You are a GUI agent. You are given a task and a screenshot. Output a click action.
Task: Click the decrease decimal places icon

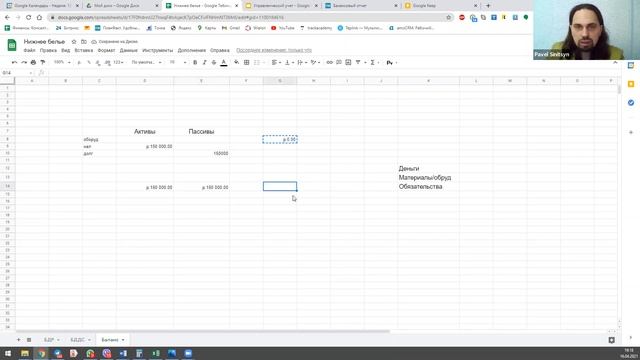click(98, 62)
